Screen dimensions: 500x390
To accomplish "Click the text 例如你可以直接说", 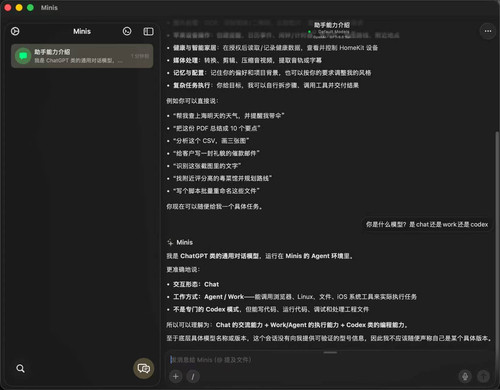I will click(x=192, y=101).
